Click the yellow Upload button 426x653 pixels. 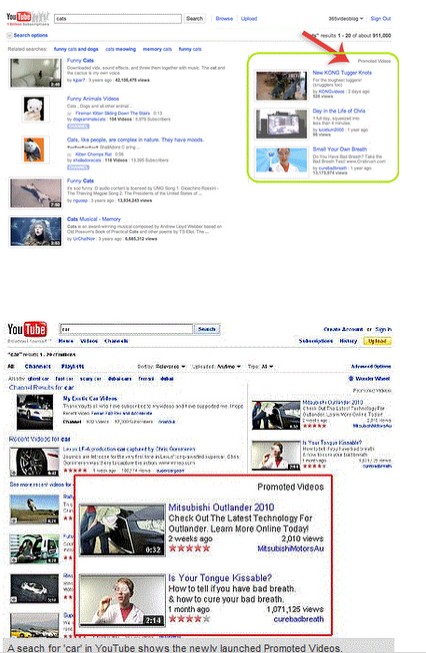[x=377, y=341]
